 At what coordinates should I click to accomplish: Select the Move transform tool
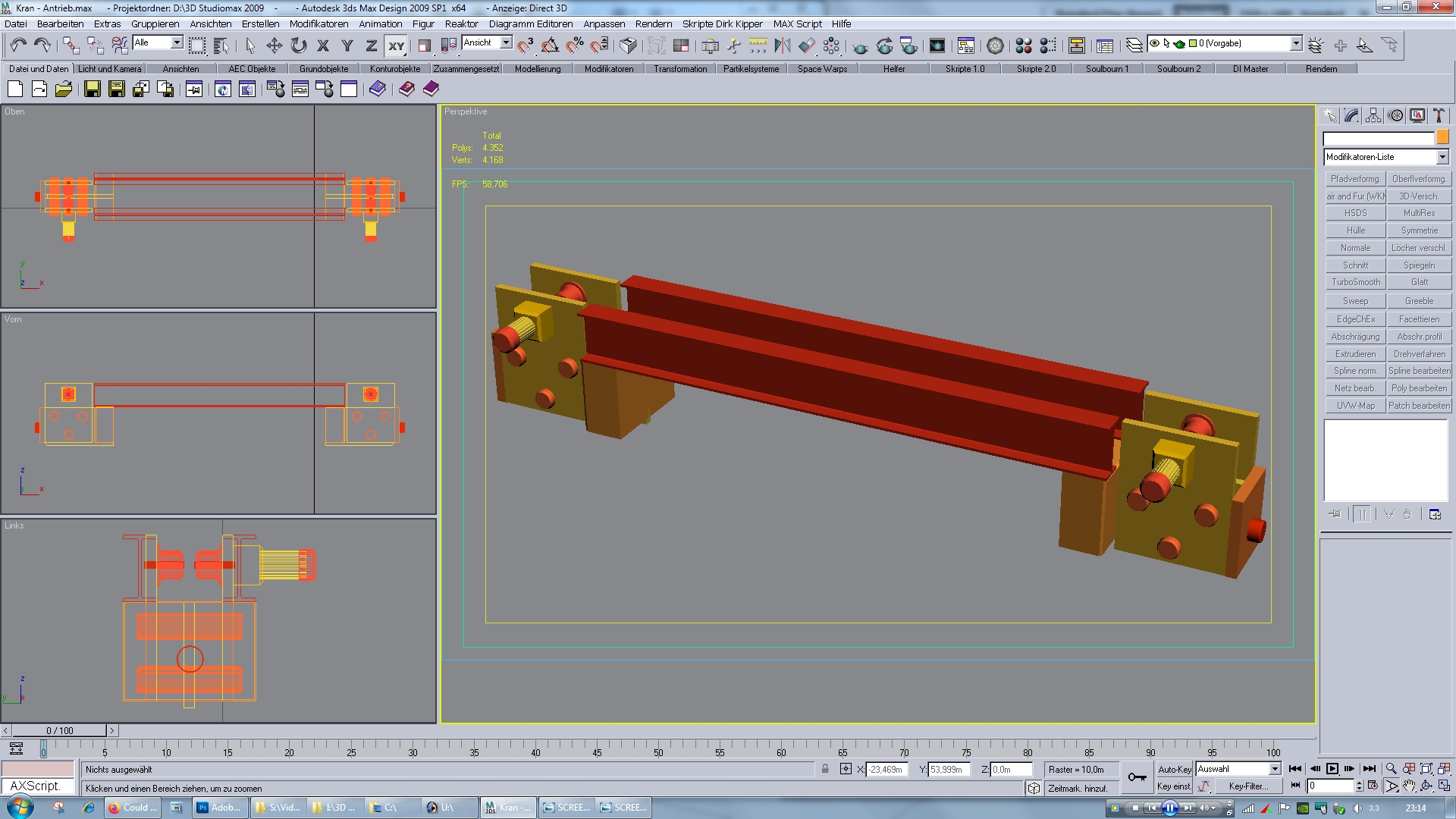(x=275, y=46)
